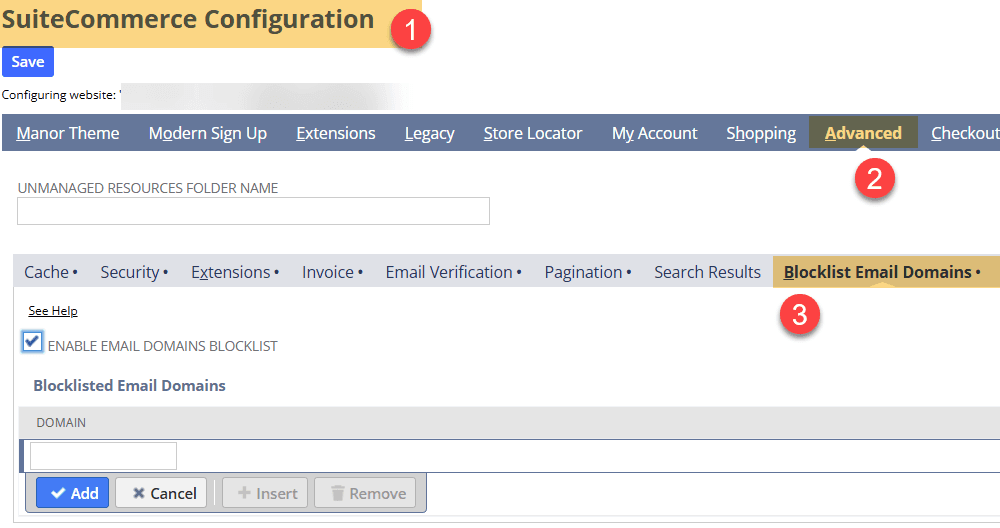Click the Configuring website label

59,95
